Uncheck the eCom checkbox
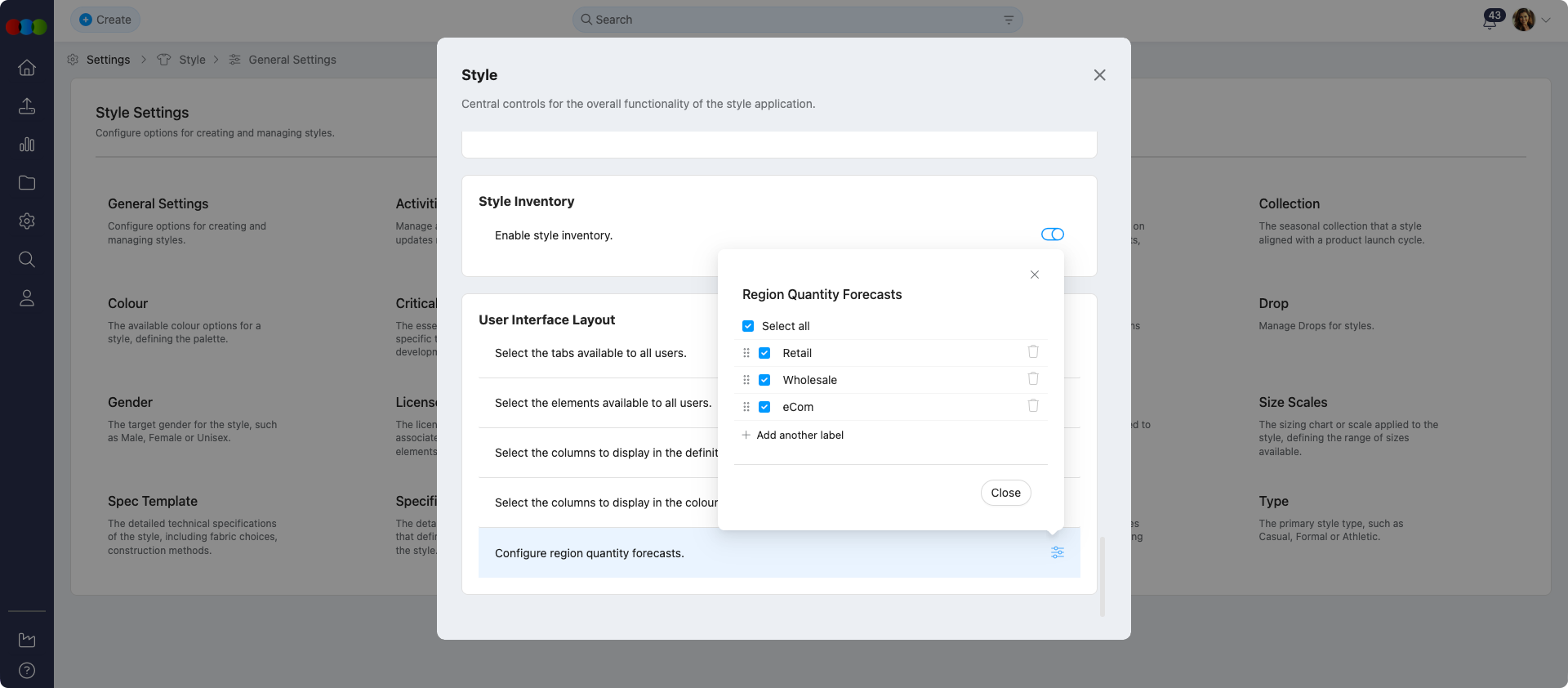 coord(764,407)
